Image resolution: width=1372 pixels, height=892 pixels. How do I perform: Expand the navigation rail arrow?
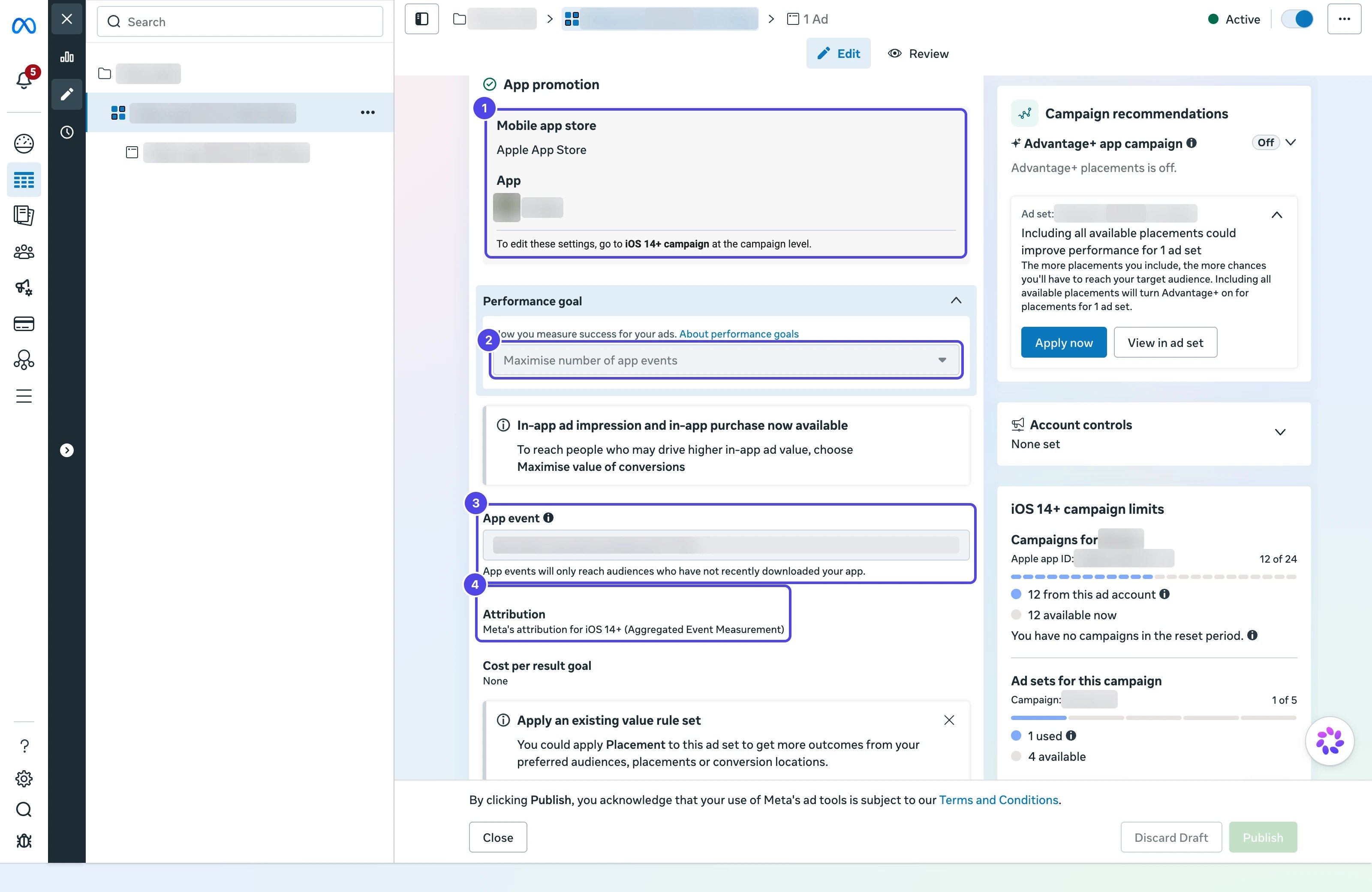tap(67, 450)
